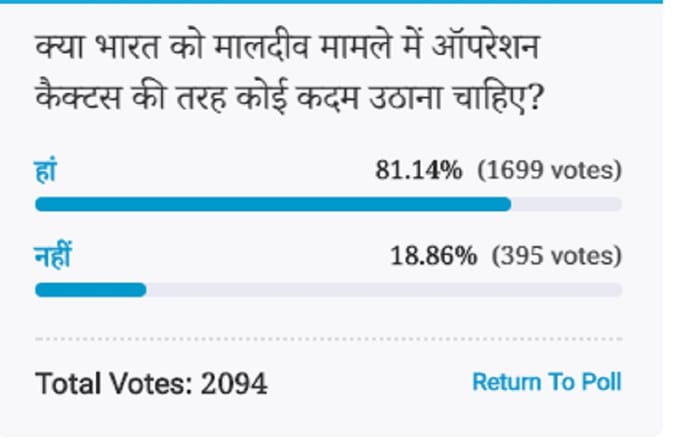The width and height of the screenshot is (674, 443).
Task: Click the 81.14% percentage value
Action: pos(418,170)
